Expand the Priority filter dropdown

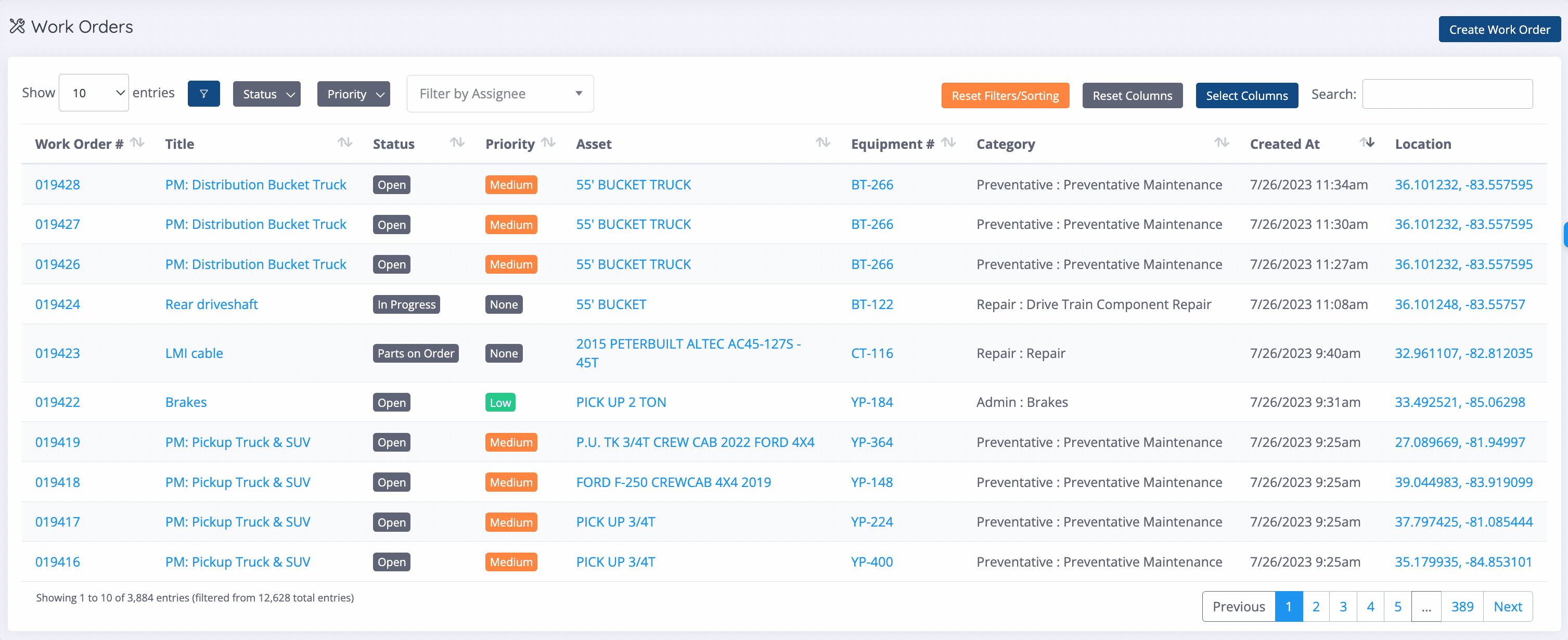tap(354, 94)
